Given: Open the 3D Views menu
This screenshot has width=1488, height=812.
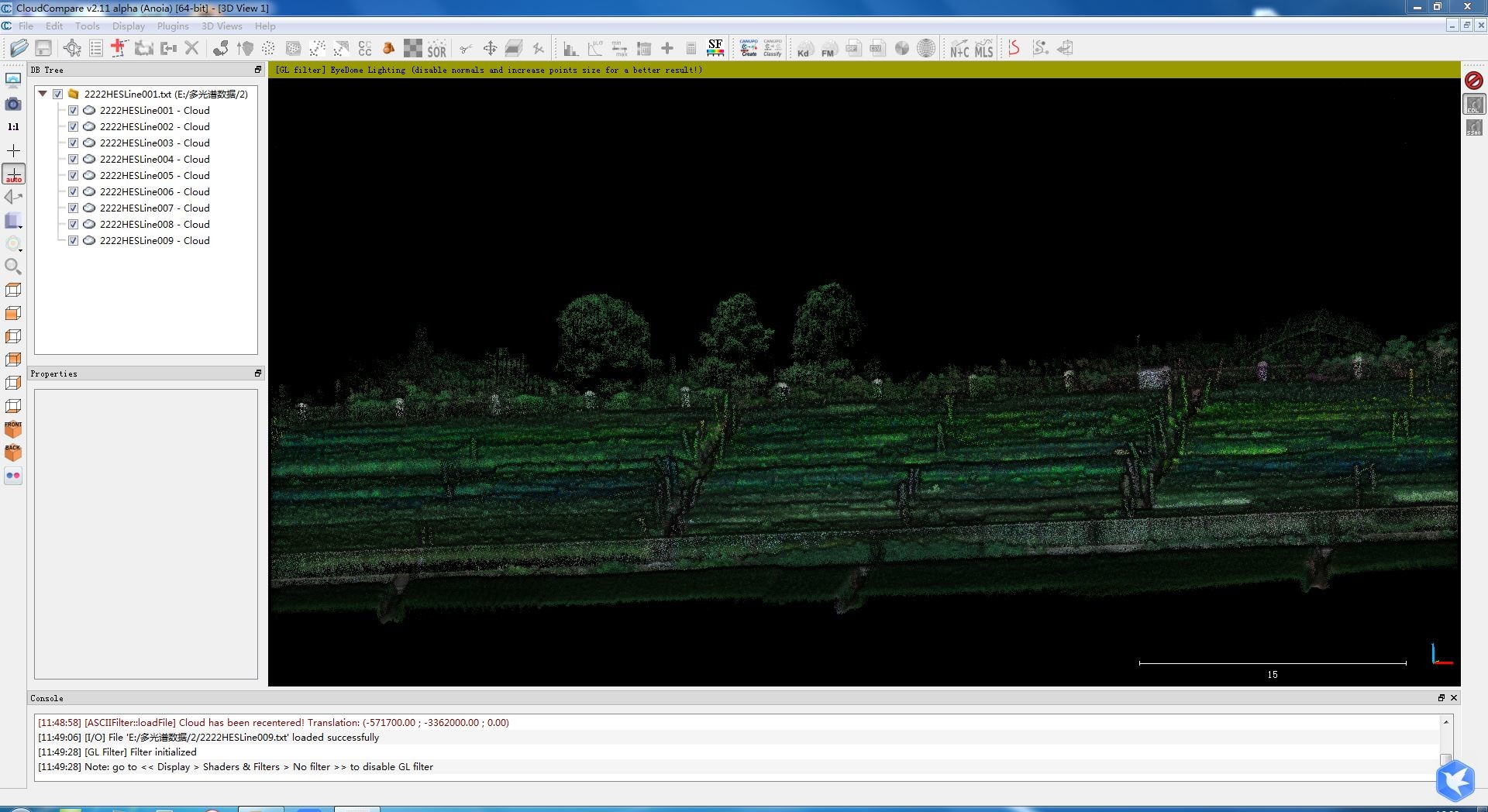Looking at the screenshot, I should pos(222,26).
